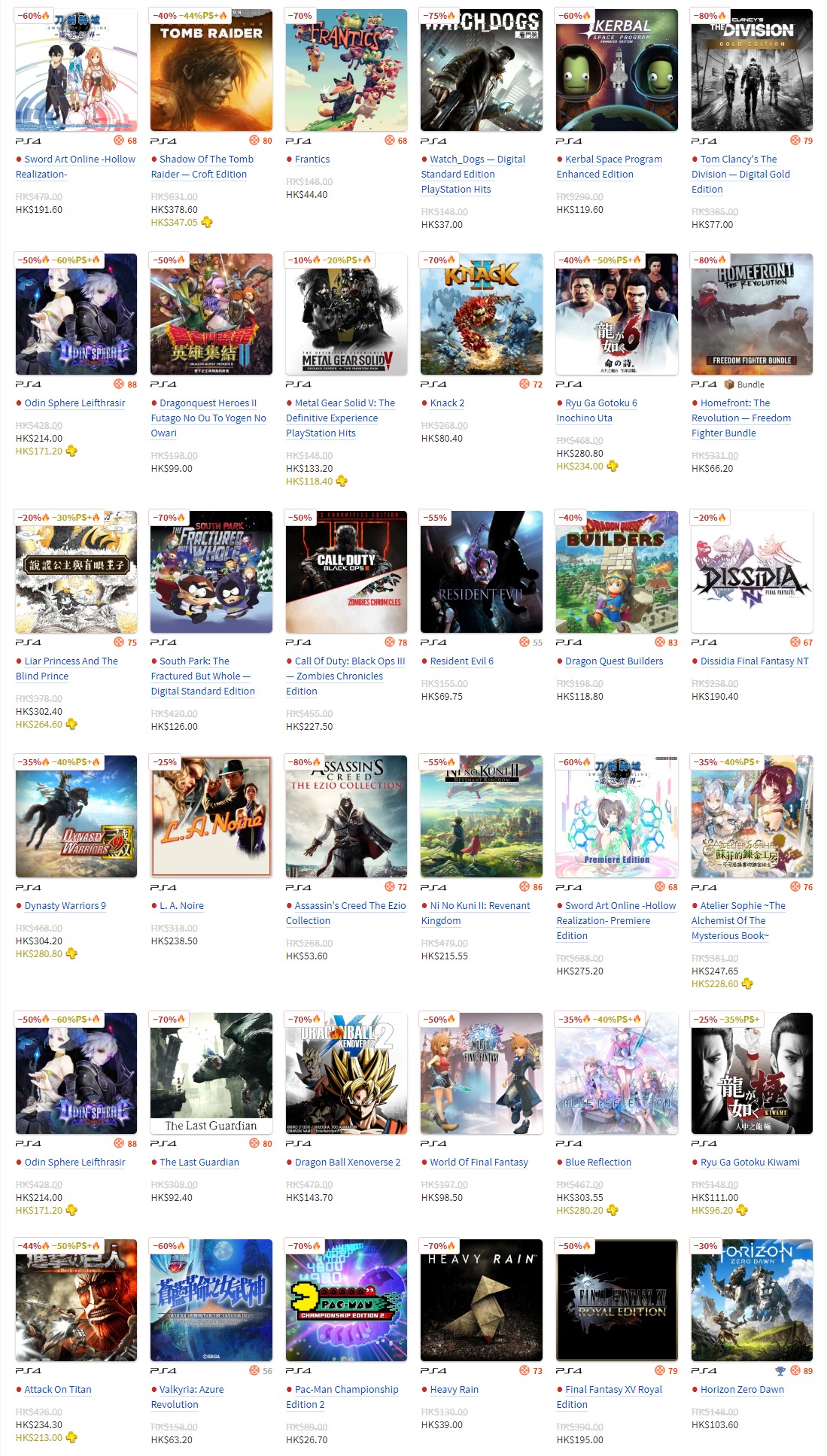Click the PS Plus icon beside HK$118.40
Screen dimensions: 827x1456
coord(342,481)
